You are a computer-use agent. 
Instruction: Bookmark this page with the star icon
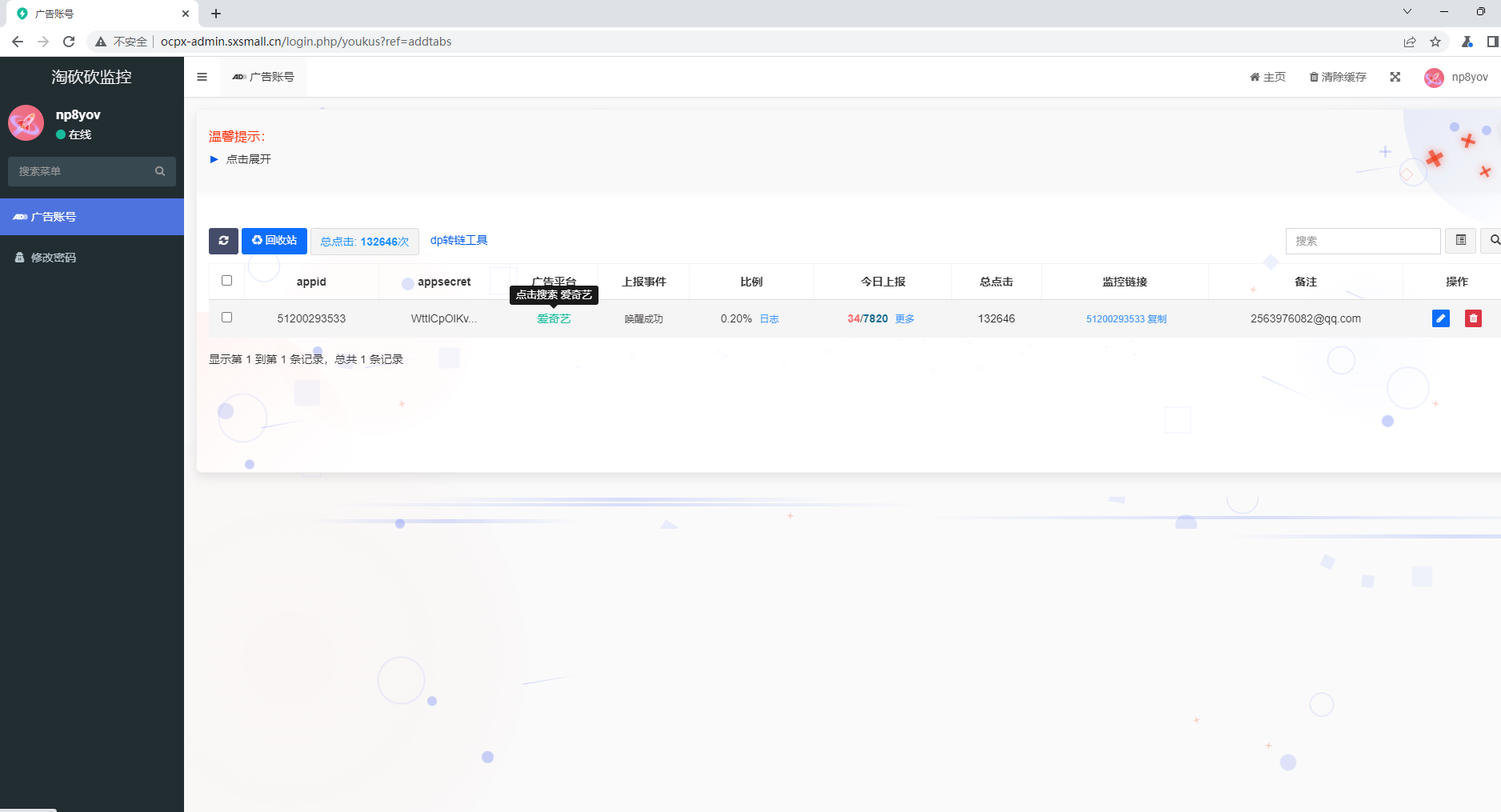[x=1435, y=42]
